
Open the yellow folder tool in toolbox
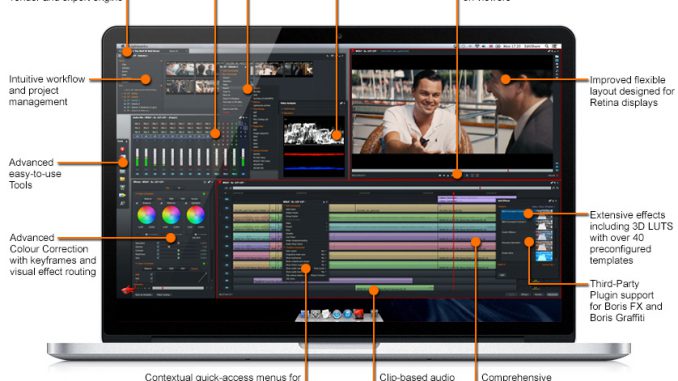point(122,179)
